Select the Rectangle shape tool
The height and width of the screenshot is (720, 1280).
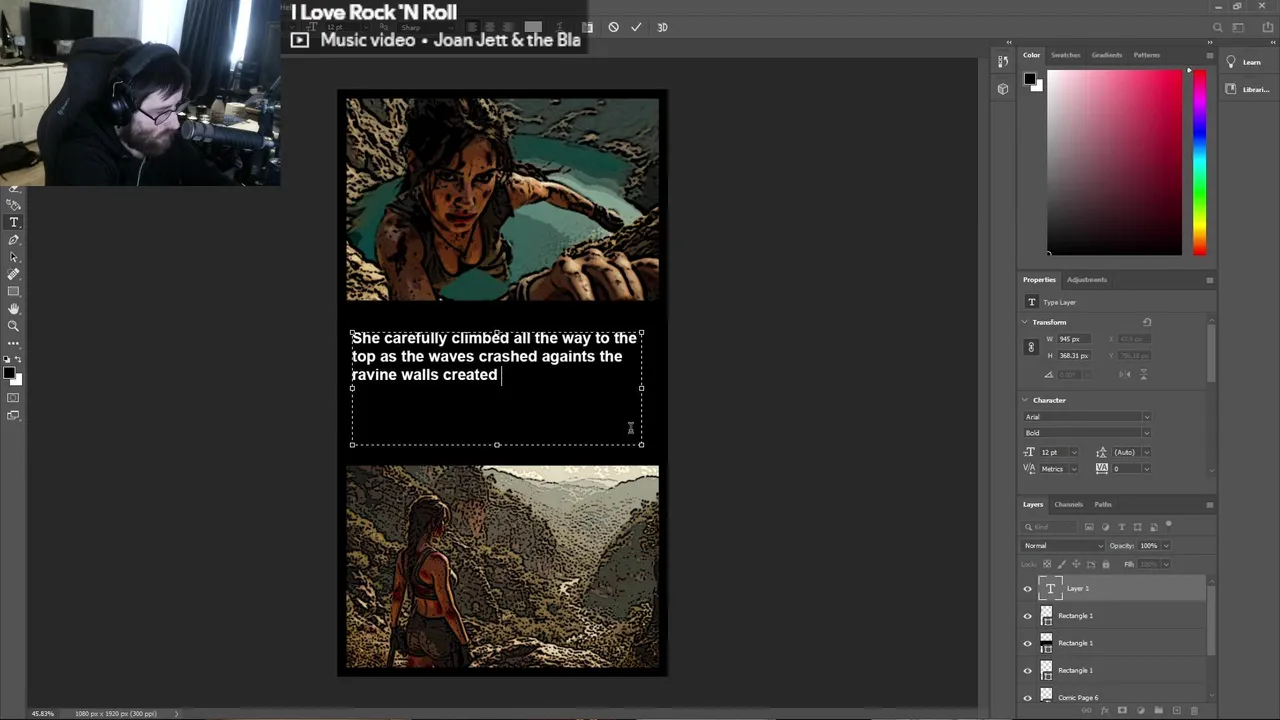coord(14,291)
